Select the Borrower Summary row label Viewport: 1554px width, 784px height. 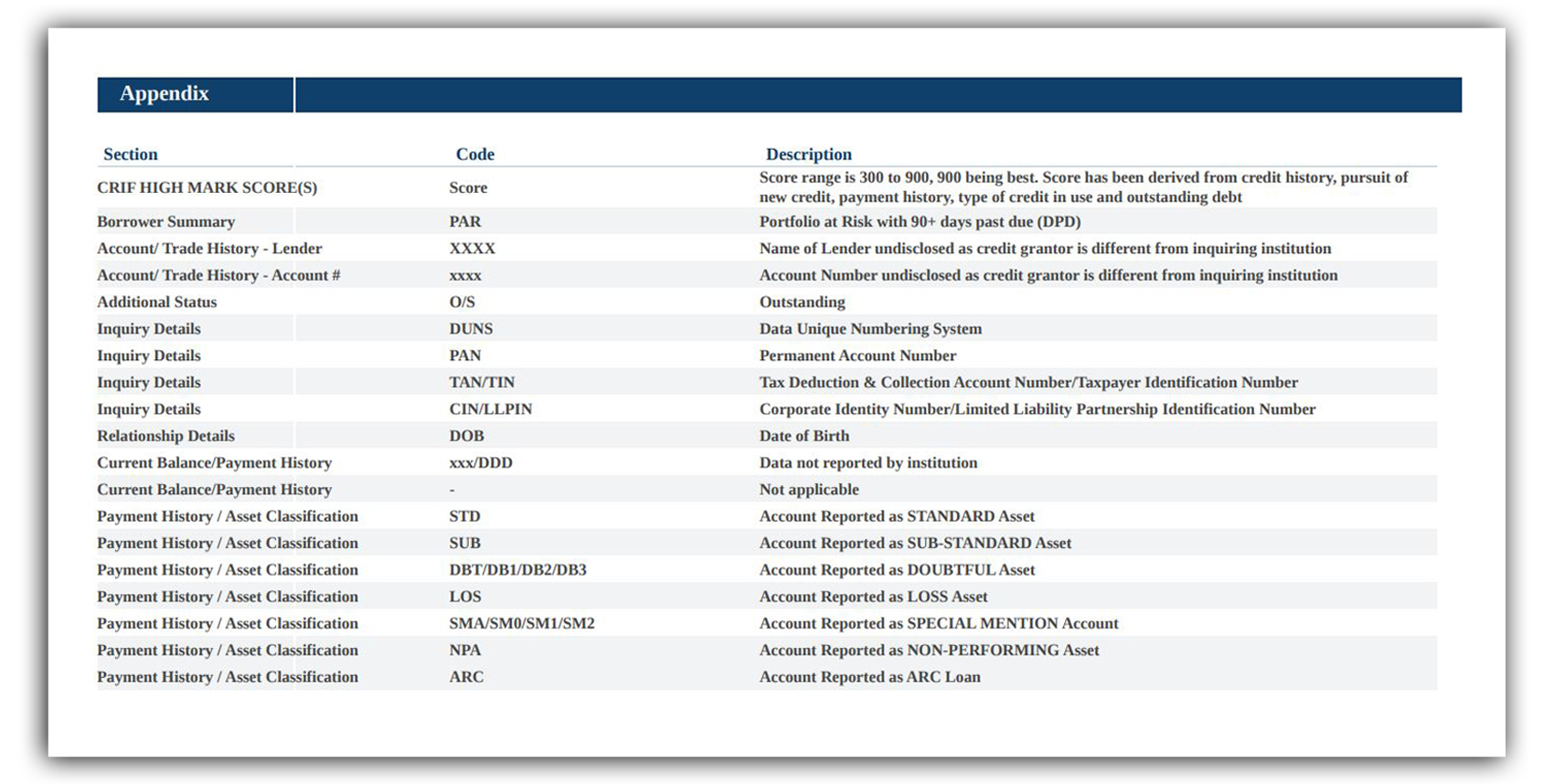(x=165, y=222)
